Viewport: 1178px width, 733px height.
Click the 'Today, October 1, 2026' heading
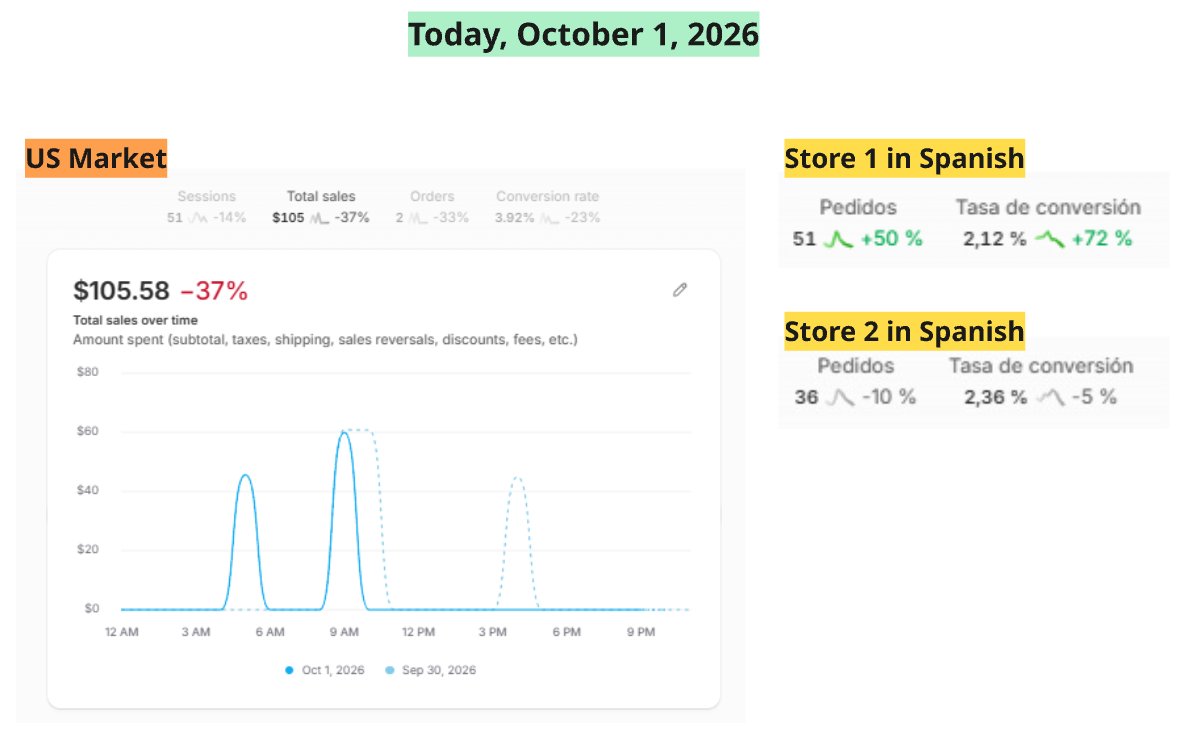[584, 35]
